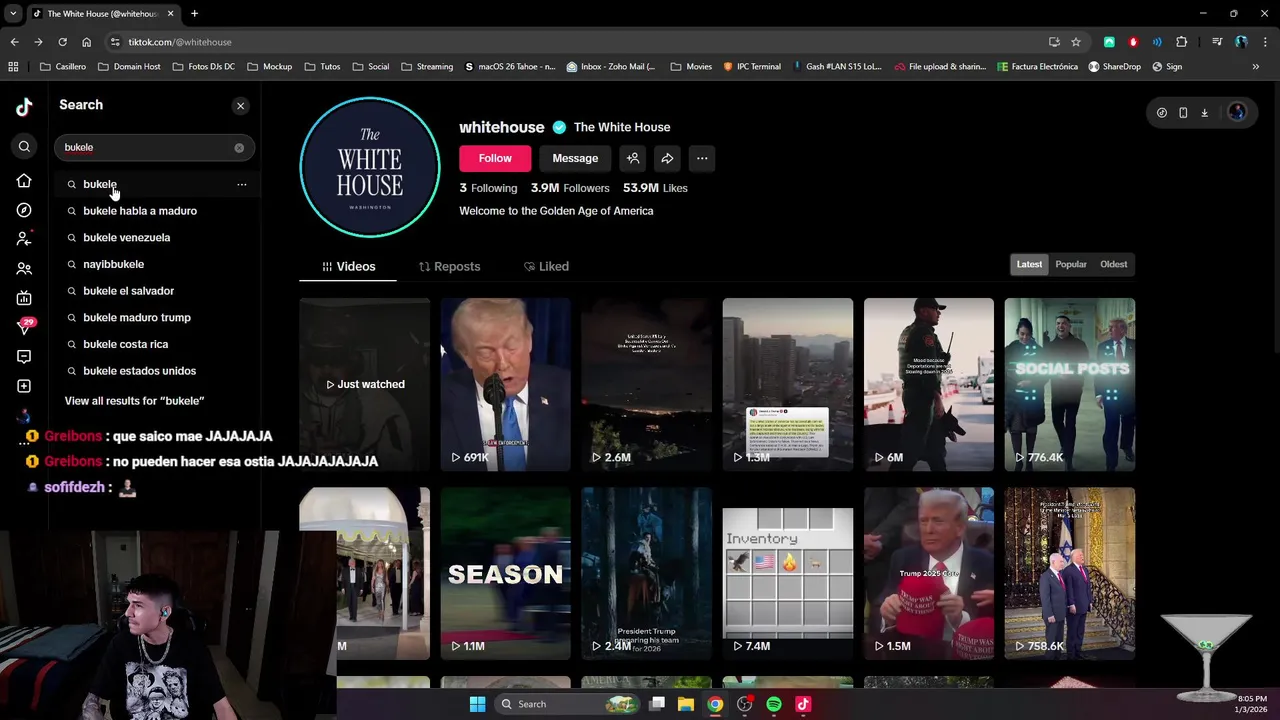The width and height of the screenshot is (1280, 720).
Task: Open the Explore compass icon
Action: click(x=24, y=210)
